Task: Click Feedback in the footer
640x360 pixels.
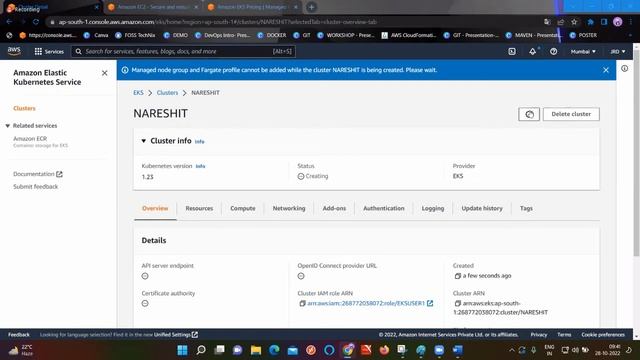Action: coord(19,335)
